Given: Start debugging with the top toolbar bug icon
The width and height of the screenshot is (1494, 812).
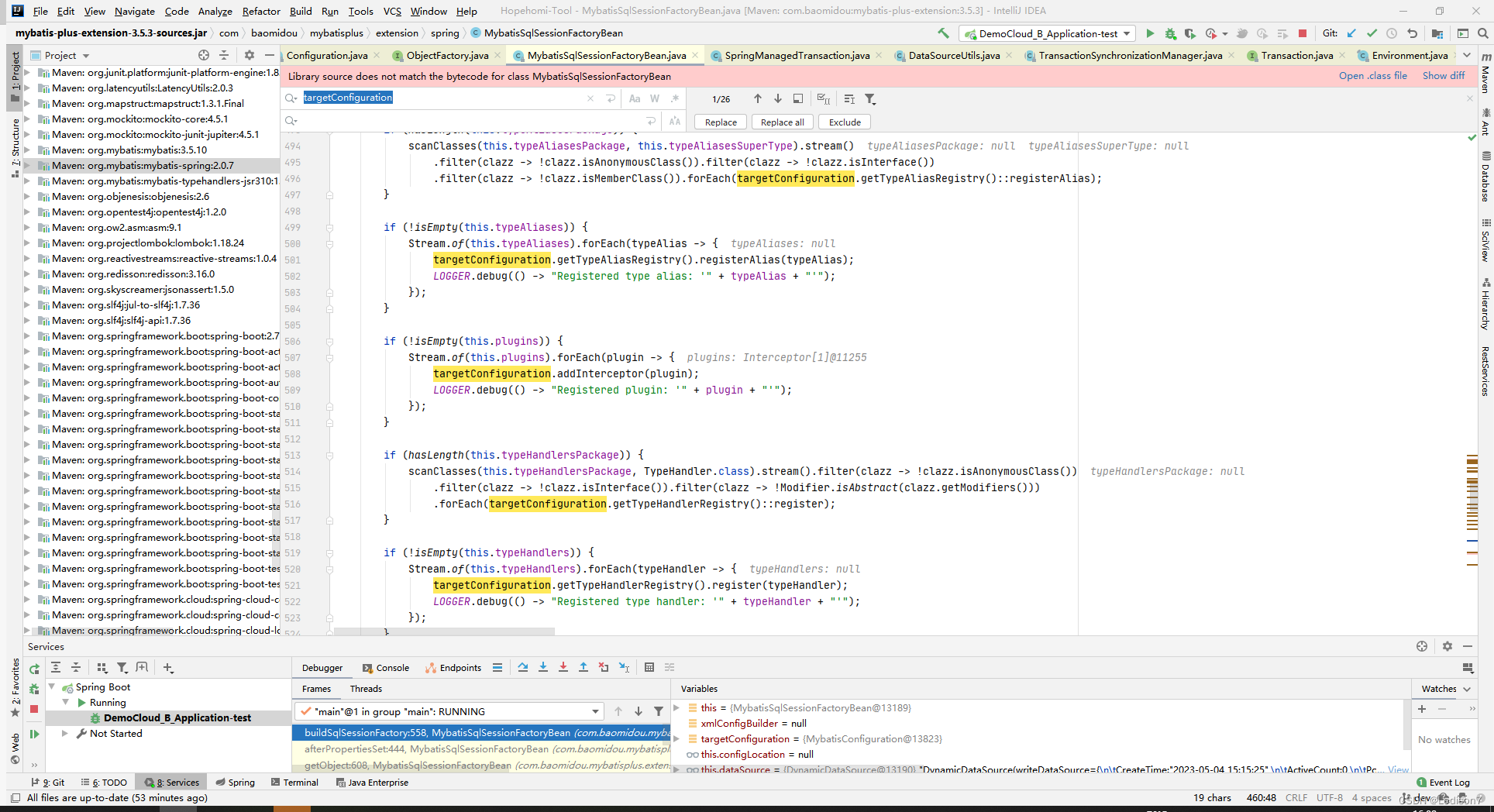Looking at the screenshot, I should pos(1170,33).
